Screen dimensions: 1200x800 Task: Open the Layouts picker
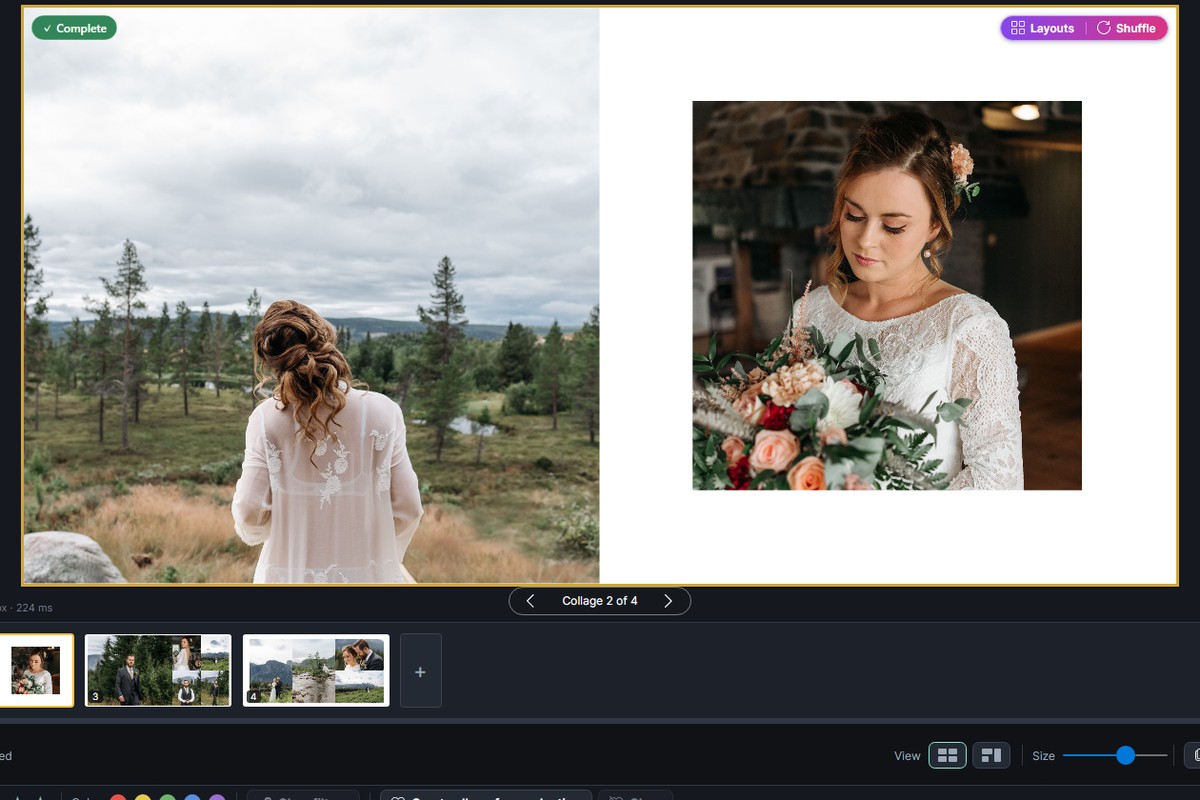click(1042, 28)
